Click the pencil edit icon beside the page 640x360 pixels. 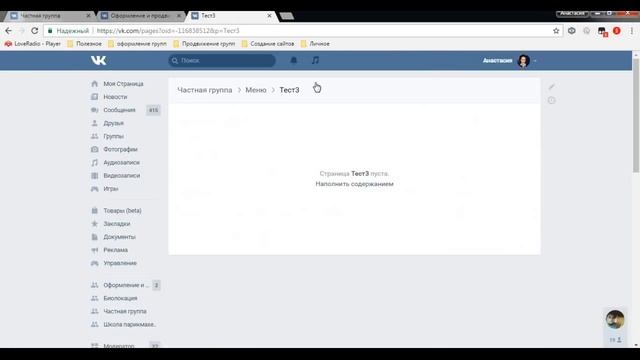coord(551,87)
